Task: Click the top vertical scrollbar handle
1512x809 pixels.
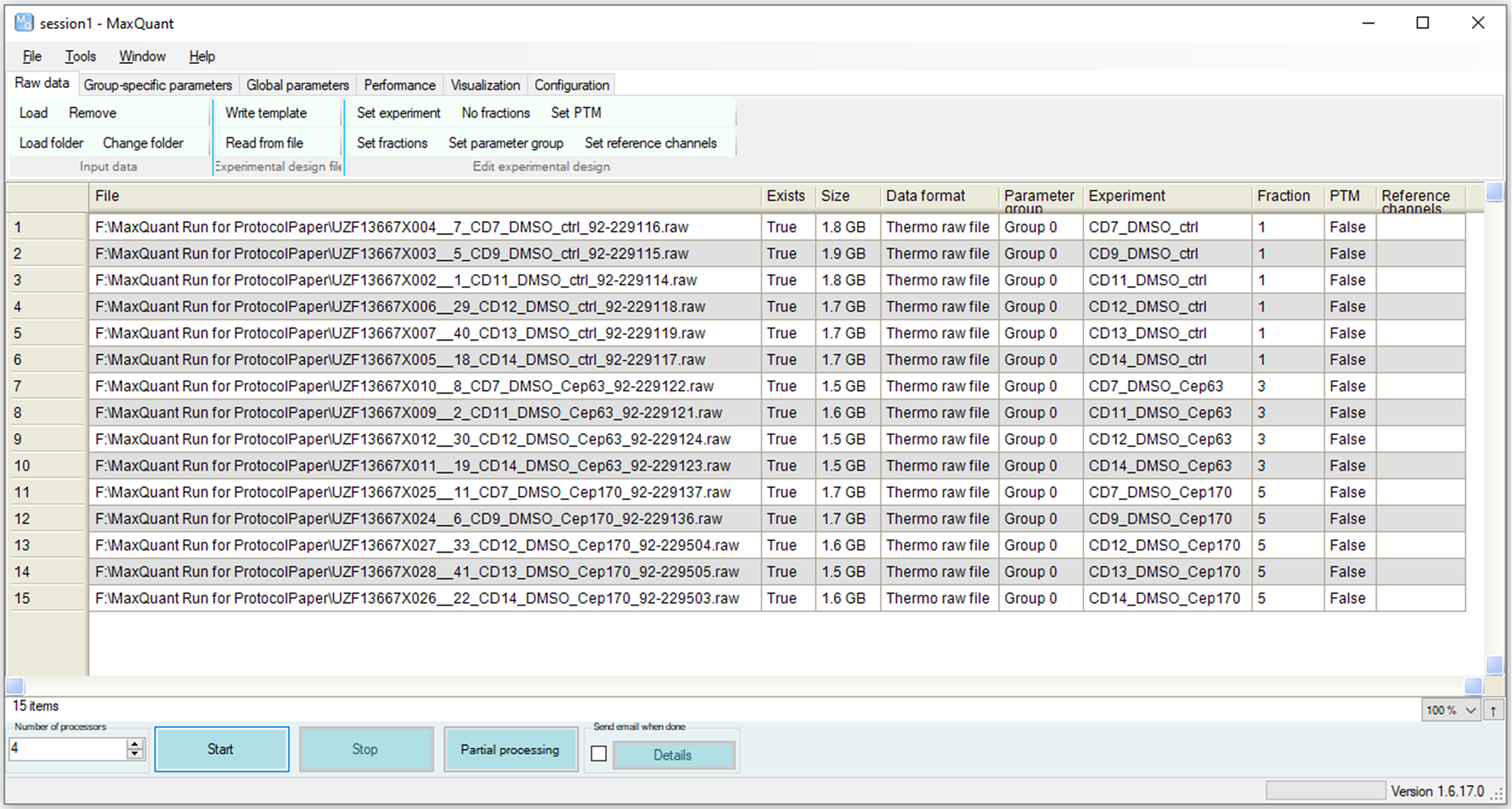Action: (x=1494, y=191)
